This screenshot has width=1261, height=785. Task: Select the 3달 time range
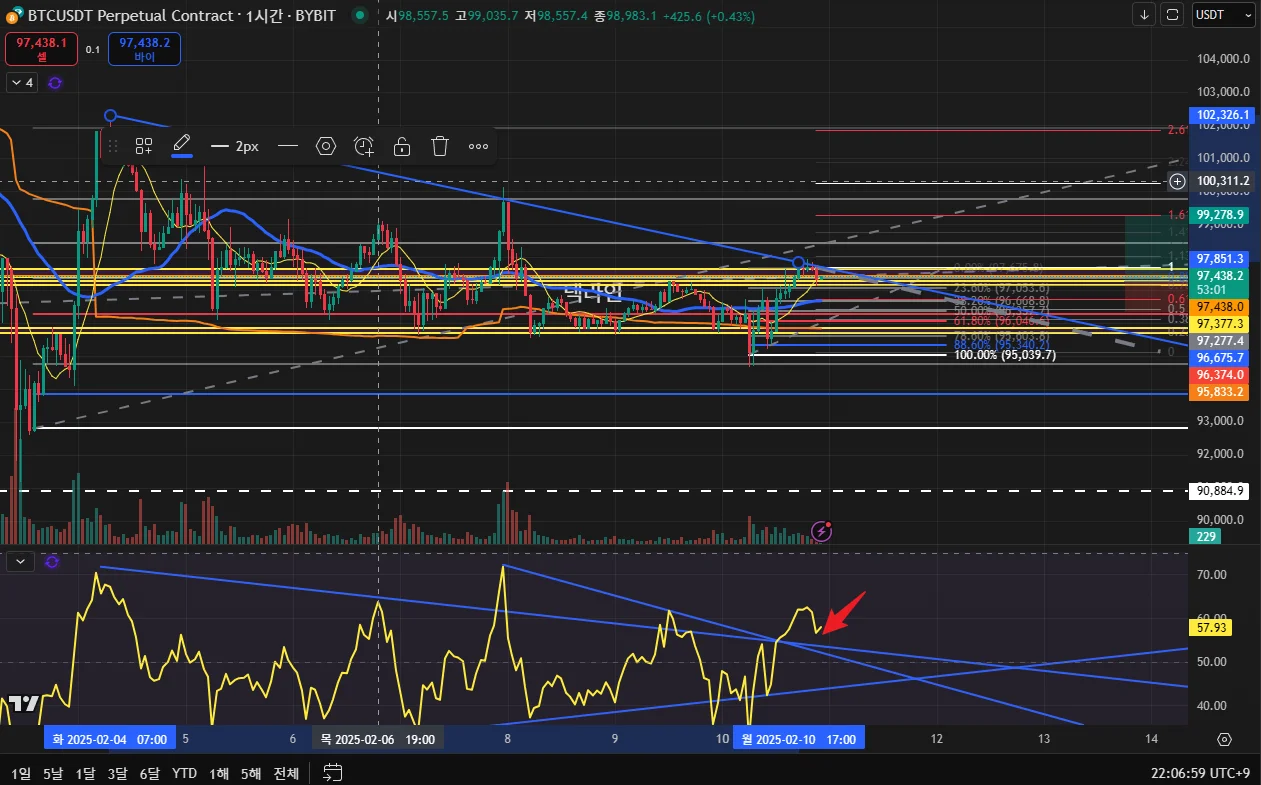point(118,773)
